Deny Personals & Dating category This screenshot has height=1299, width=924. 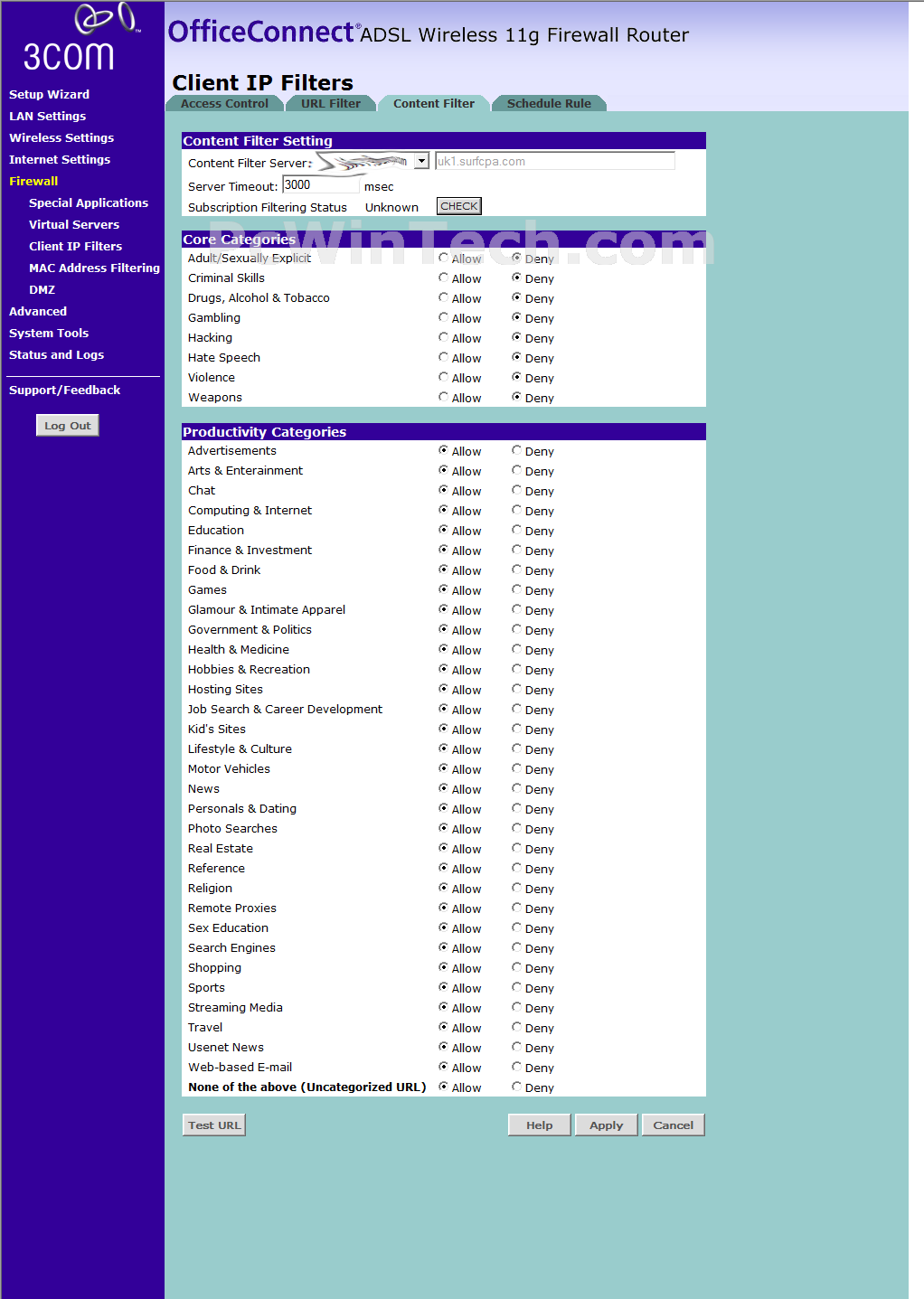(x=516, y=808)
